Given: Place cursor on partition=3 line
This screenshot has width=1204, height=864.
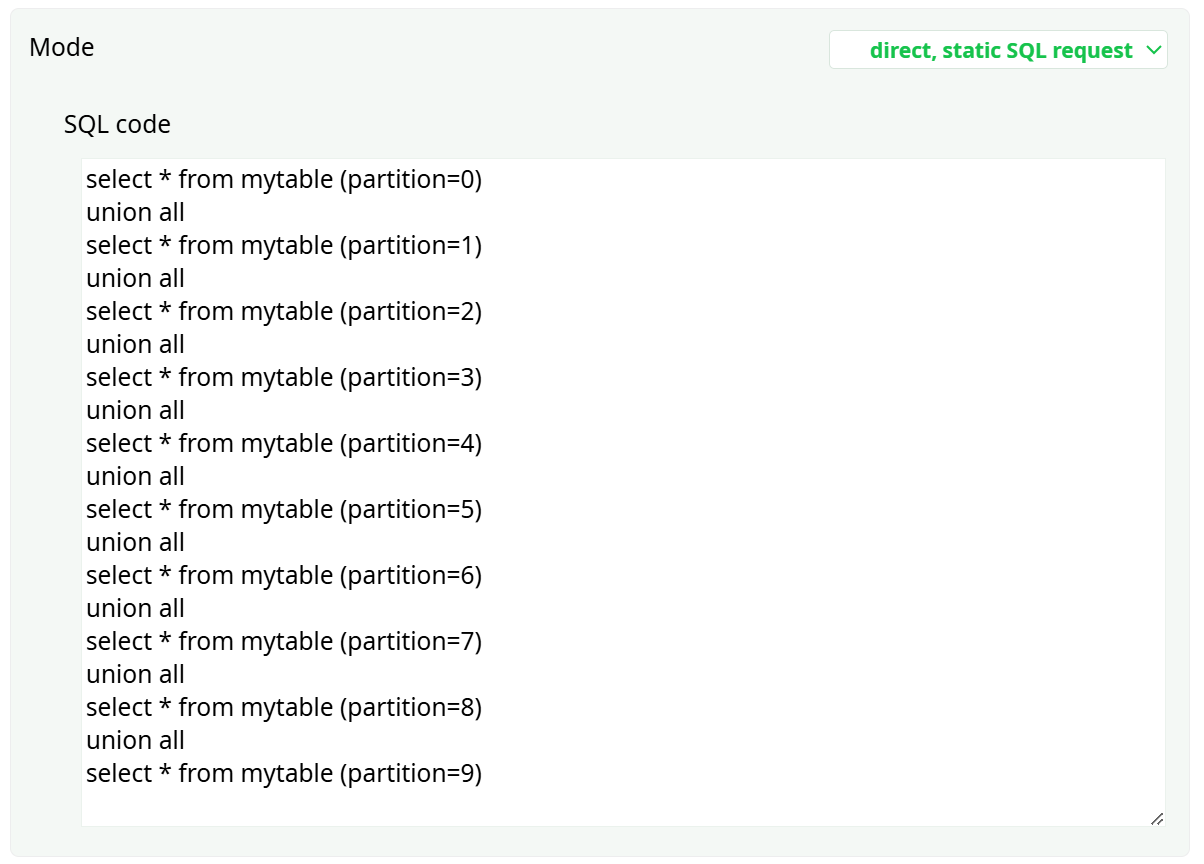Looking at the screenshot, I should click(x=284, y=378).
